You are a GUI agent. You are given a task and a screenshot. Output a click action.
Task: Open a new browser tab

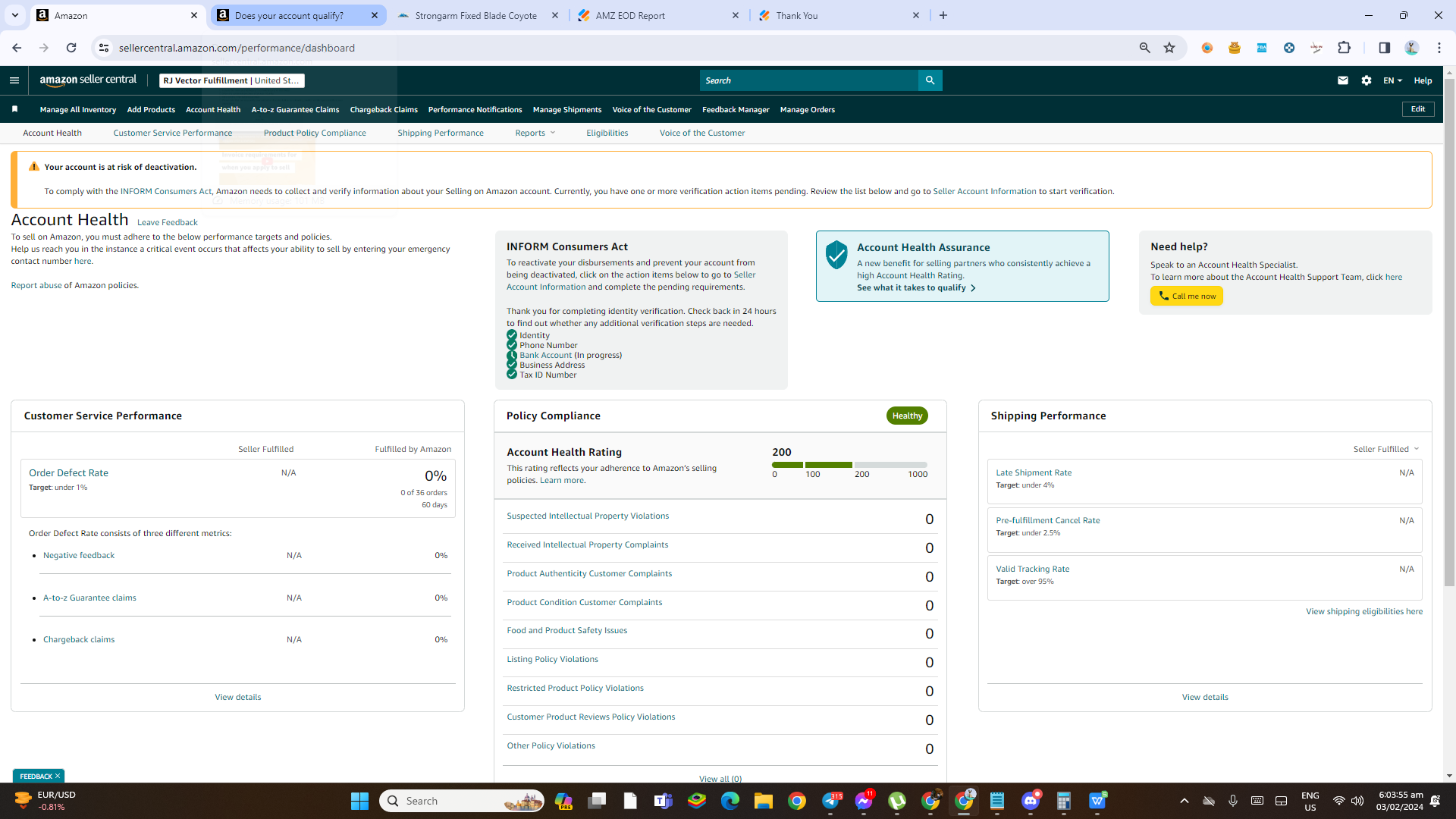click(943, 15)
